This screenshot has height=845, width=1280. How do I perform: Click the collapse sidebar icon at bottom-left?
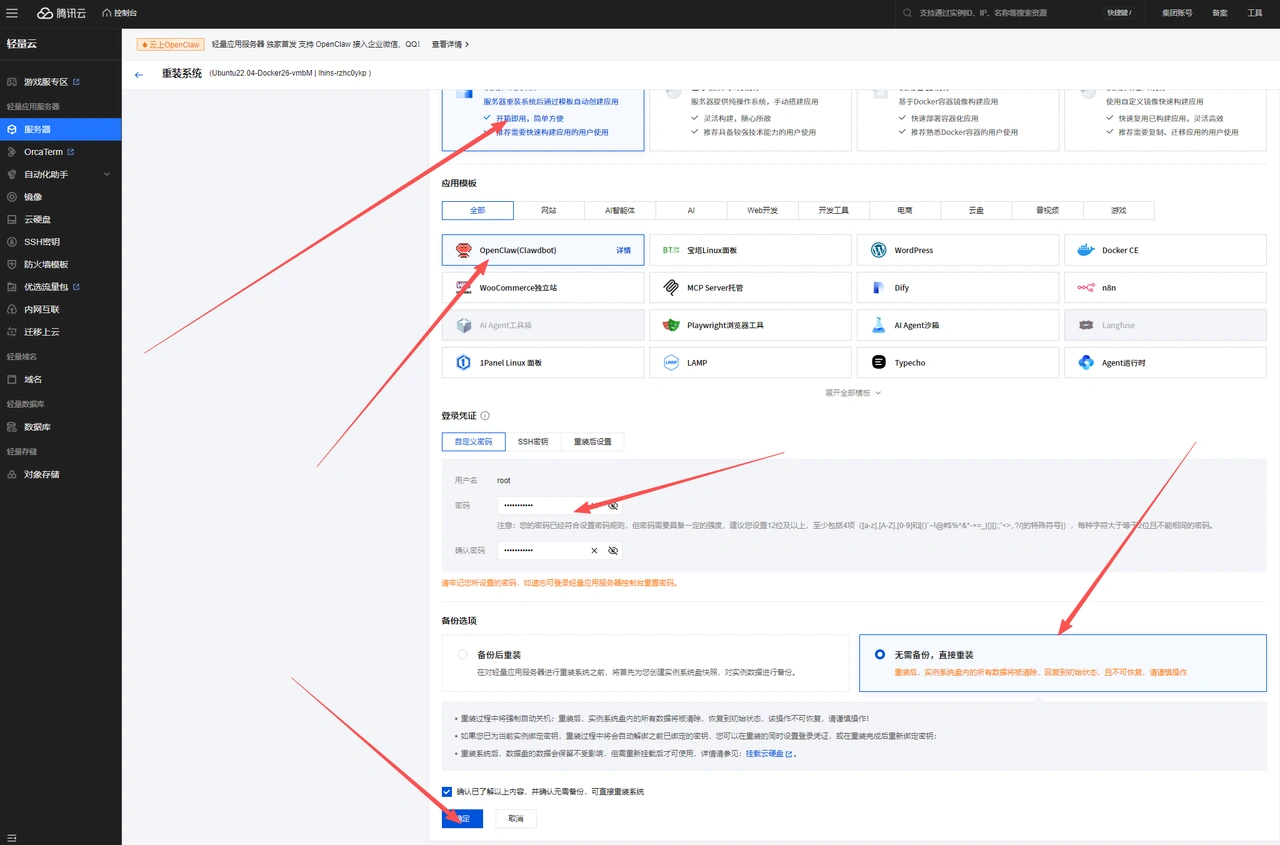click(12, 836)
